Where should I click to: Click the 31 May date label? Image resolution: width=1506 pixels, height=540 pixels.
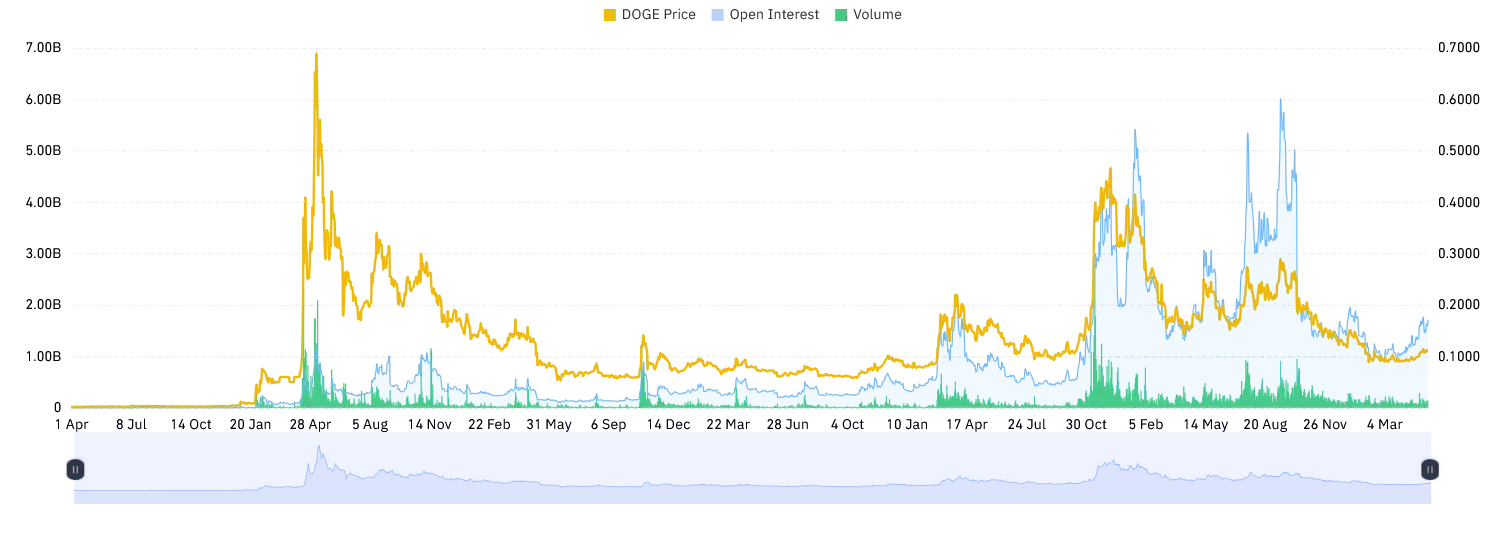tap(549, 424)
